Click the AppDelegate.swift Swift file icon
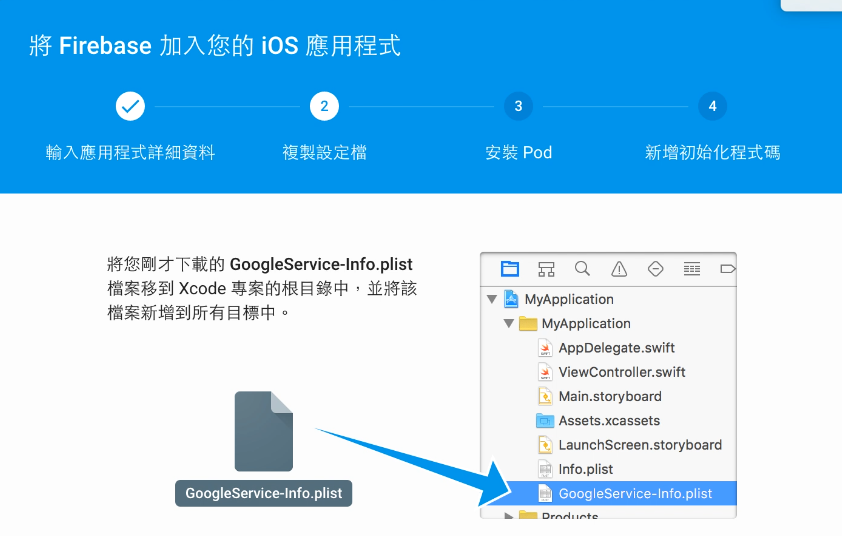842x536 pixels. pos(545,347)
